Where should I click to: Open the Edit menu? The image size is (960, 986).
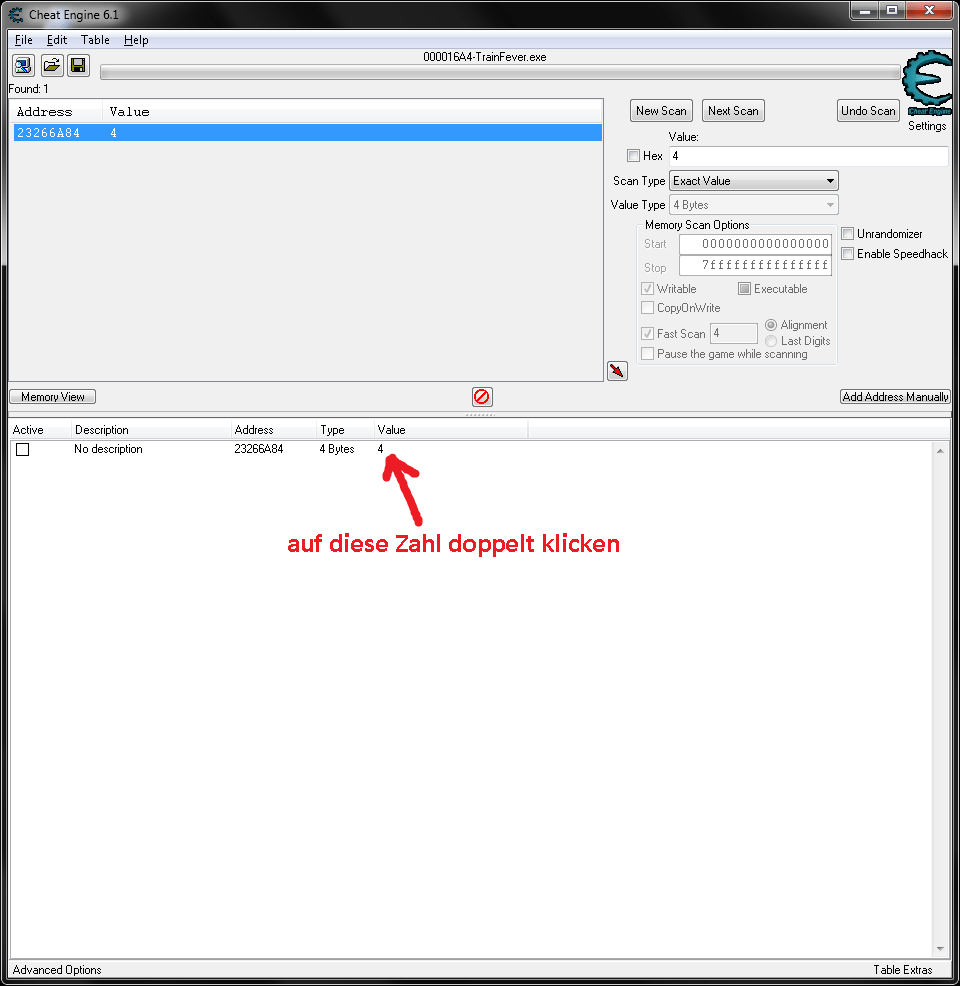(57, 40)
